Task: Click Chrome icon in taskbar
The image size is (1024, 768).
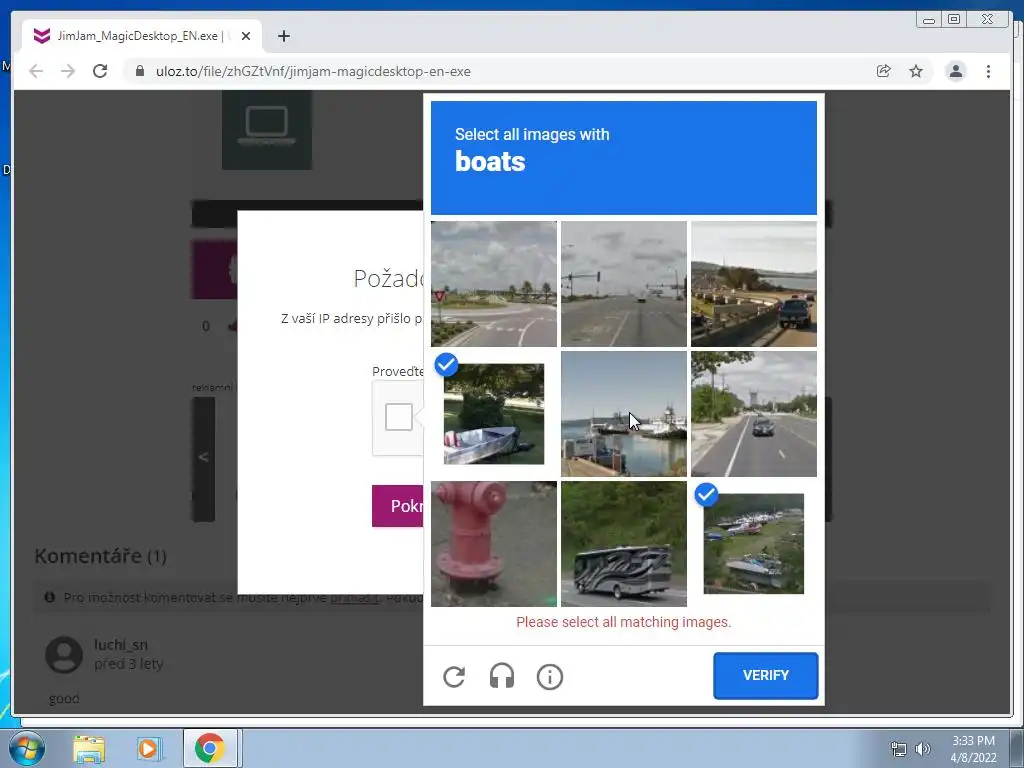Action: 210,748
